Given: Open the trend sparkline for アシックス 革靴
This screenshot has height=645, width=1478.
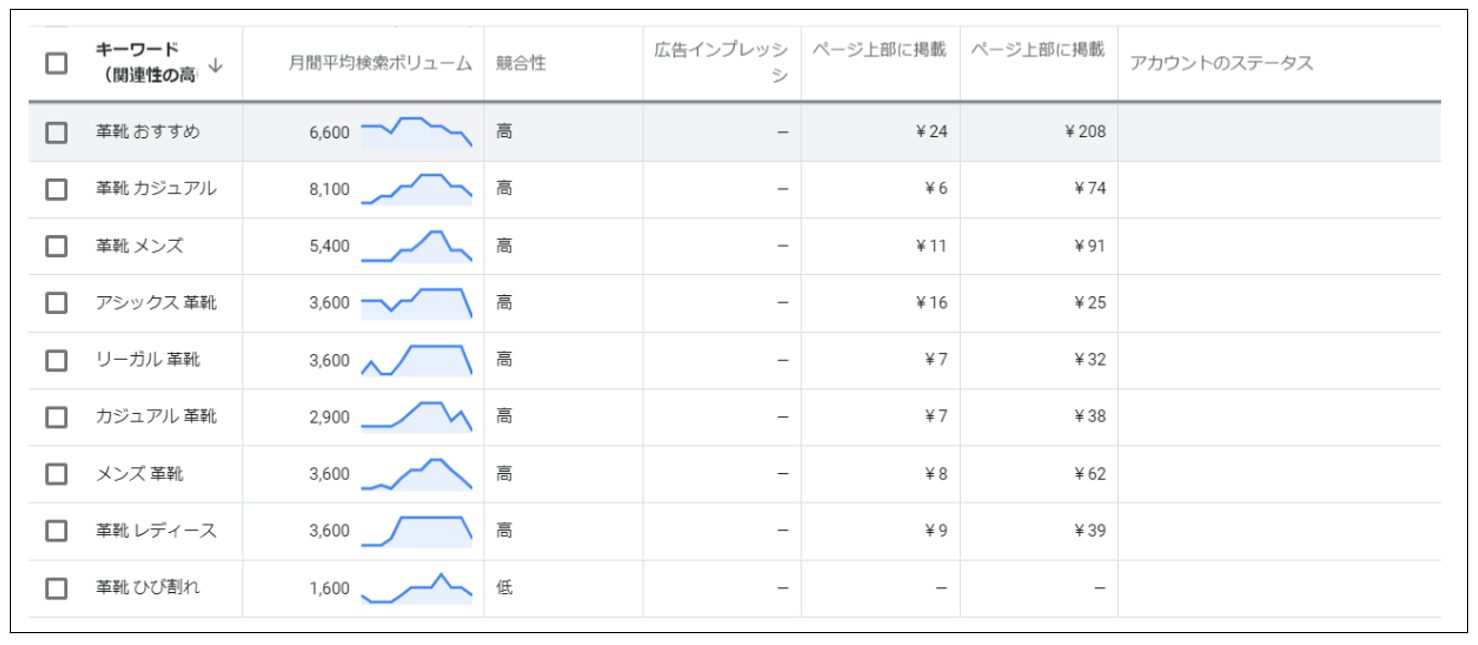Looking at the screenshot, I should [416, 303].
